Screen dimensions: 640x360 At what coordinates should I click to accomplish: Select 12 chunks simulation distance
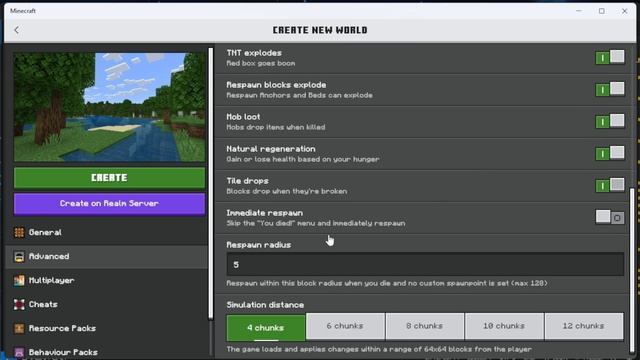coord(584,326)
